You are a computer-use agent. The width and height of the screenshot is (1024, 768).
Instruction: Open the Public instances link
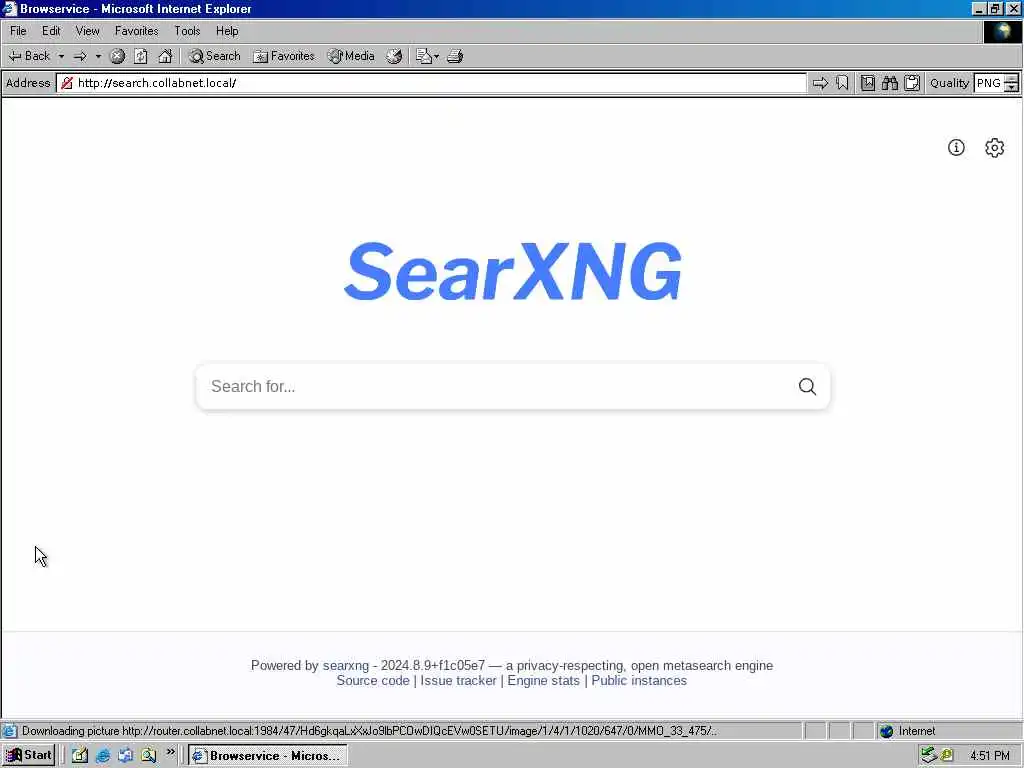coord(639,680)
